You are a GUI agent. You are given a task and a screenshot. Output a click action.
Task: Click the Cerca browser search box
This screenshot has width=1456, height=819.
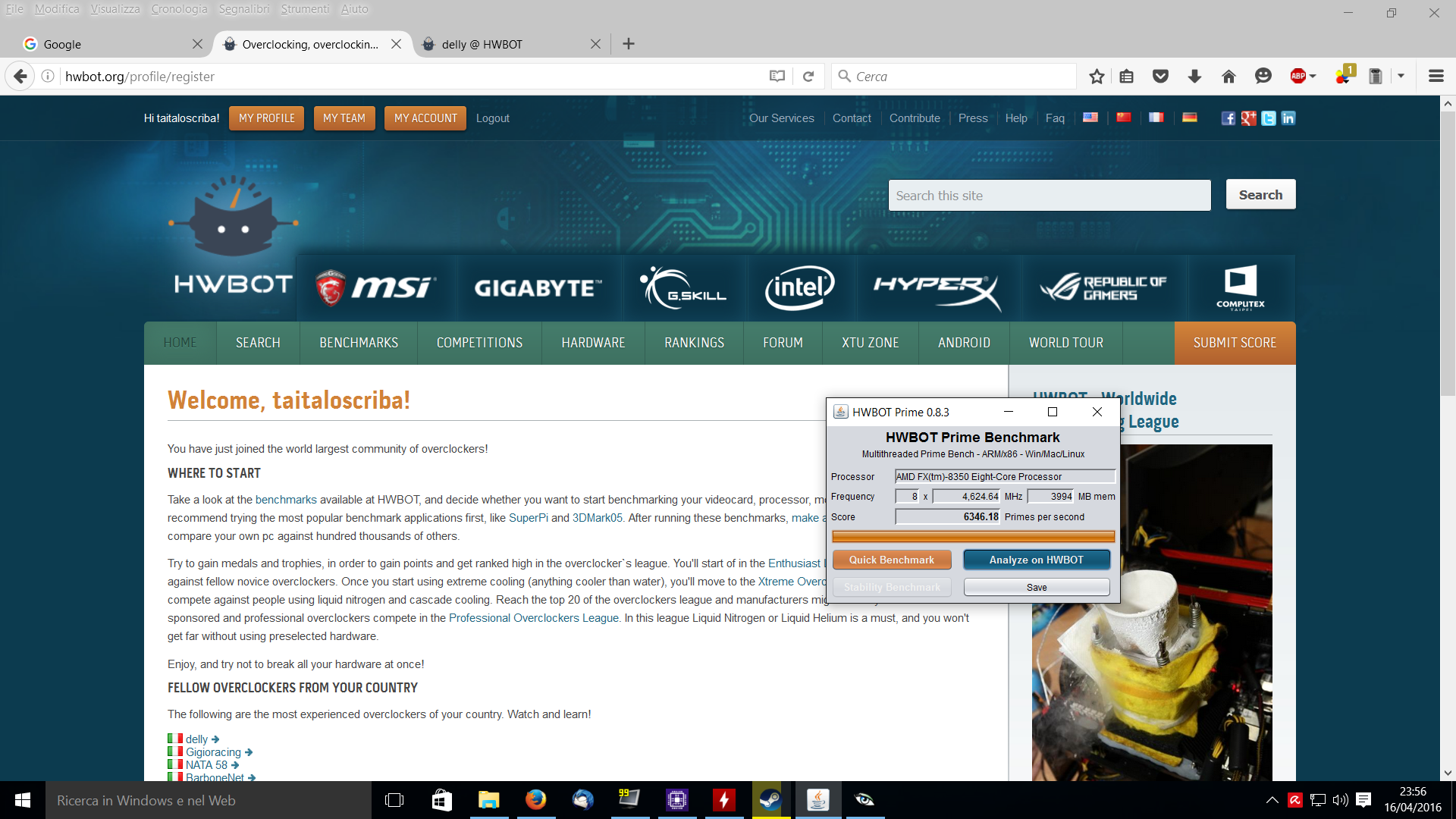[x=954, y=76]
